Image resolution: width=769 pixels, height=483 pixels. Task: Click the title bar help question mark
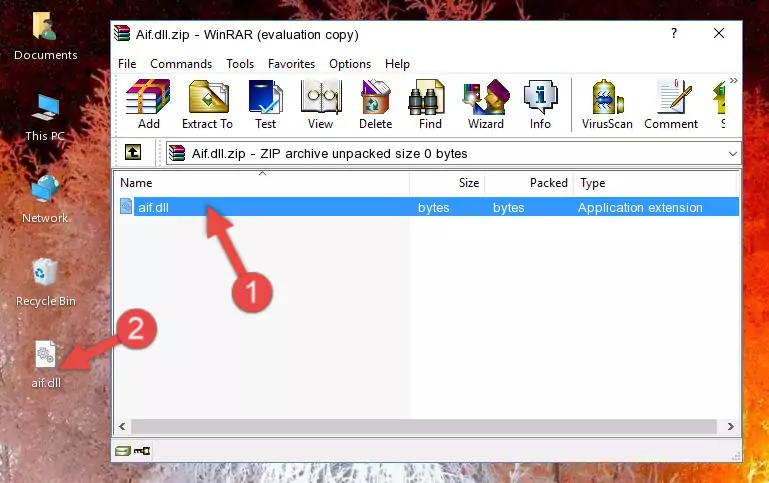(x=674, y=33)
